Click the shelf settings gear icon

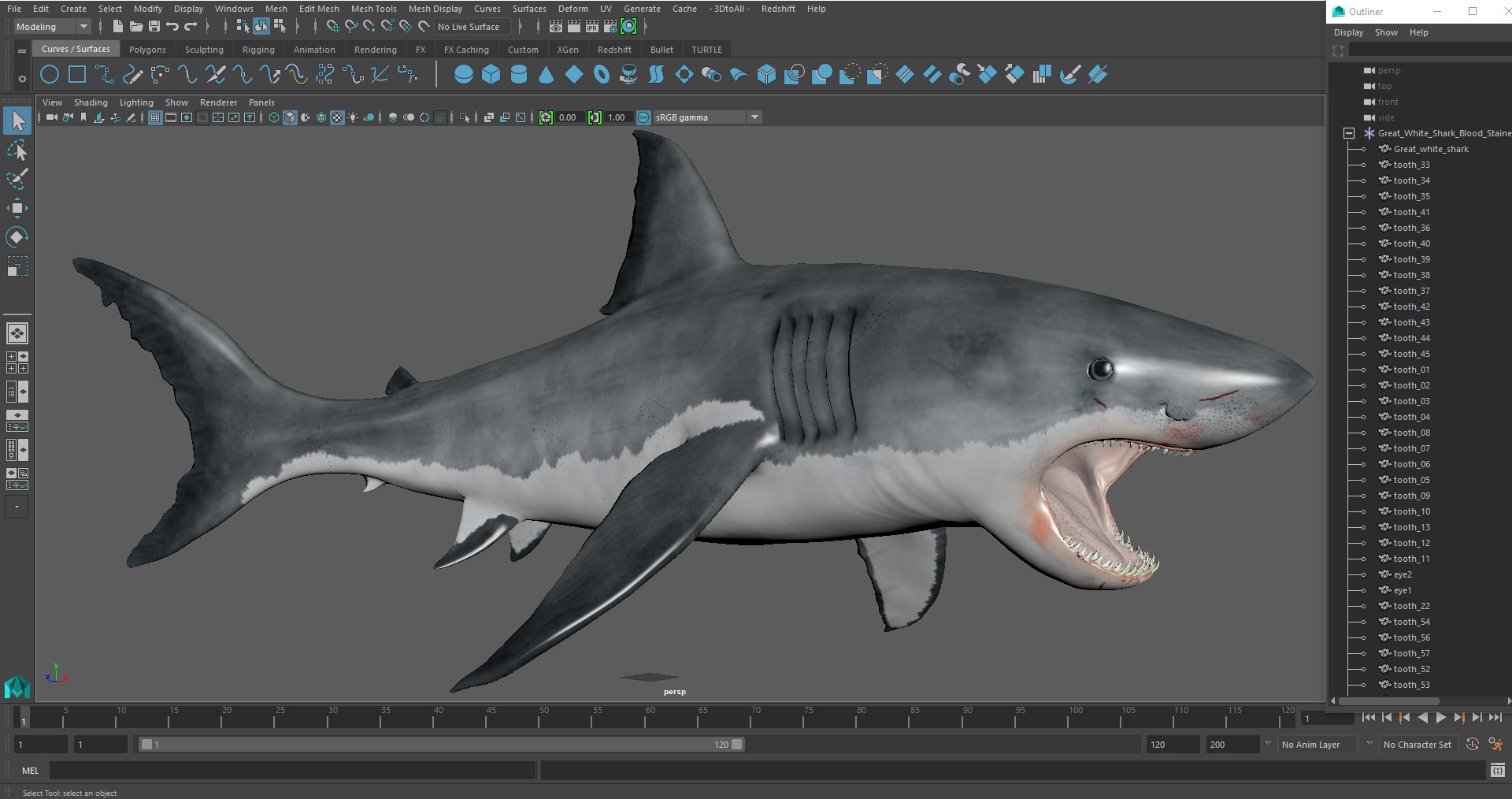click(x=22, y=79)
